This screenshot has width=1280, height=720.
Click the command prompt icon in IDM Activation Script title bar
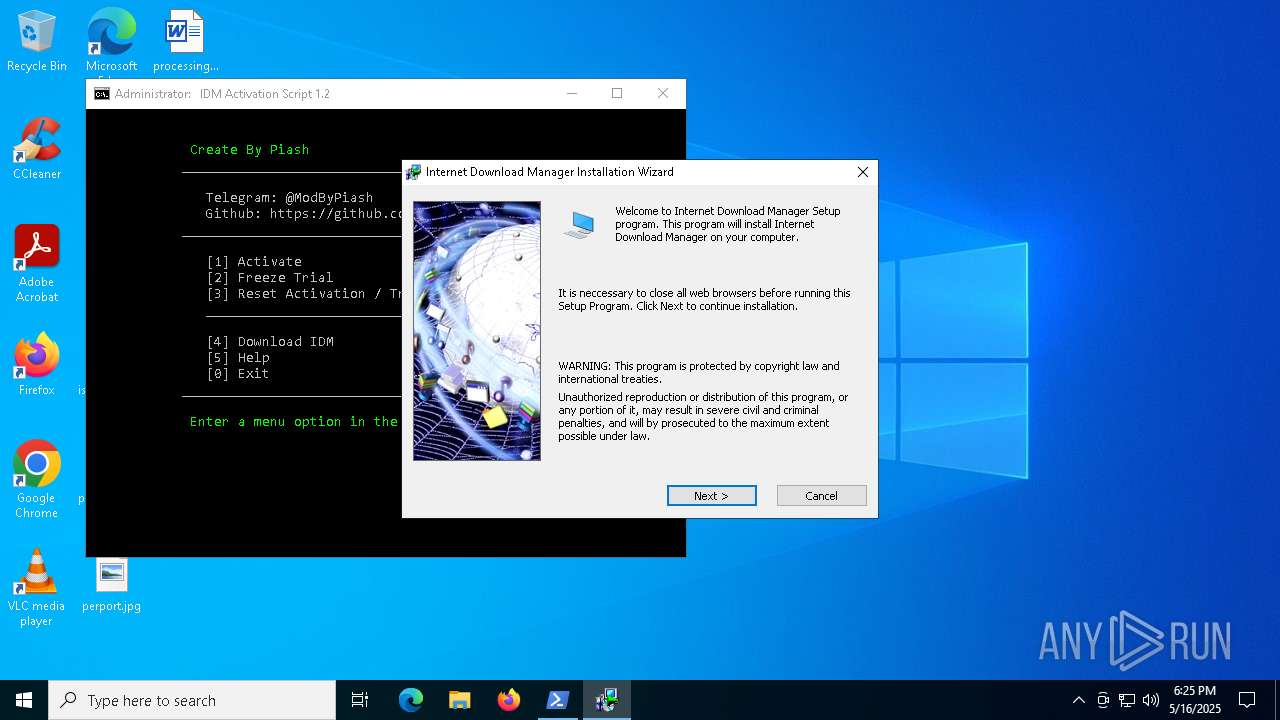click(102, 94)
